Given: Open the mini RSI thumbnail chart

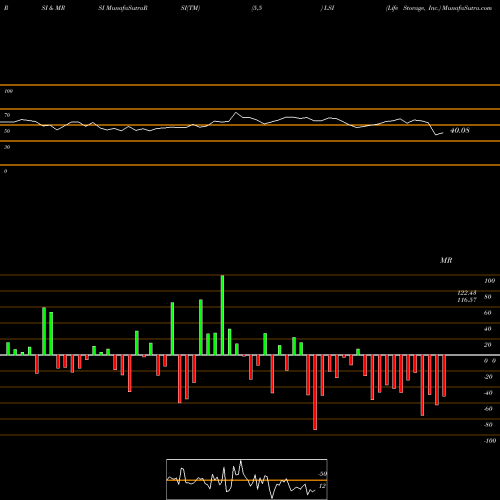Looking at the screenshot, I should click(x=247, y=479).
